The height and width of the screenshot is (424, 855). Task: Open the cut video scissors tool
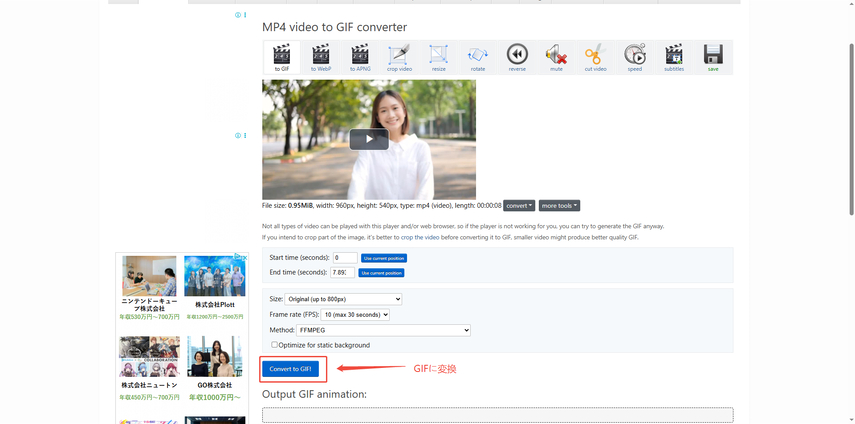pos(595,57)
